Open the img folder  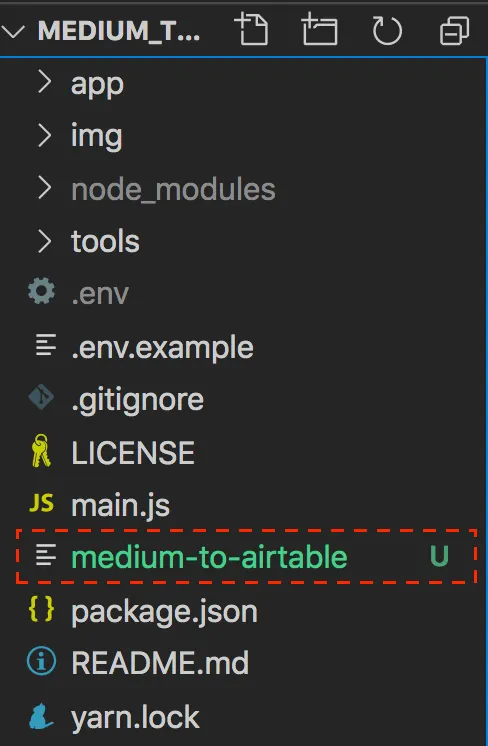coord(97,136)
